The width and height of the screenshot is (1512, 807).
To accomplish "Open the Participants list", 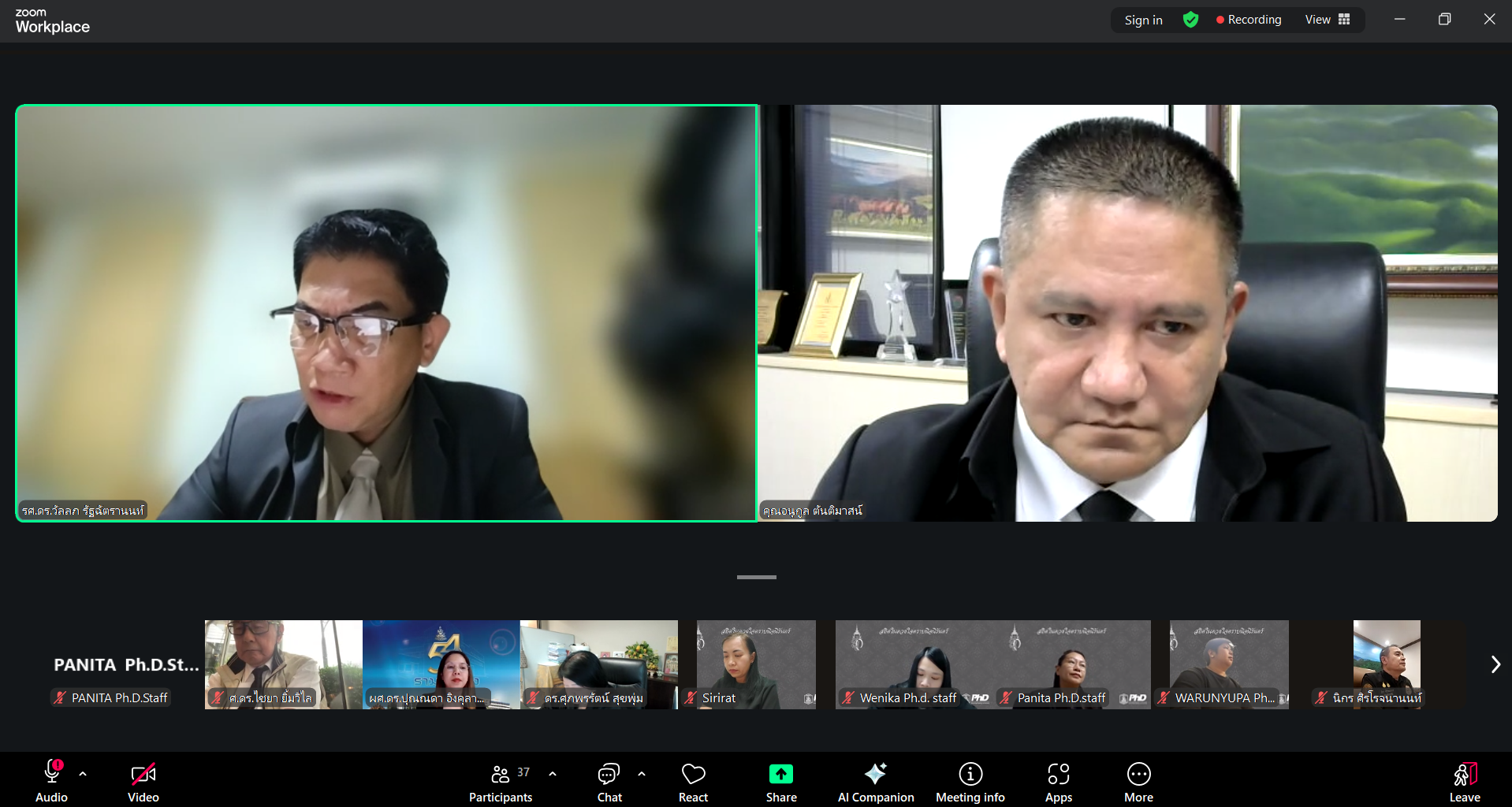I will pyautogui.click(x=501, y=782).
